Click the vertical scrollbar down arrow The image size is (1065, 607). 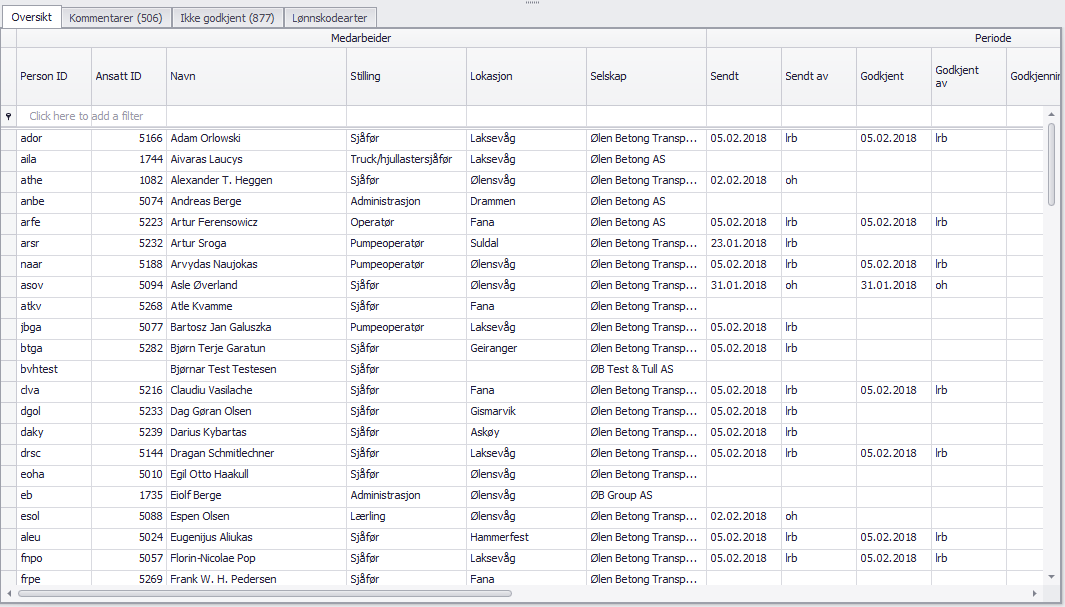coord(1051,577)
